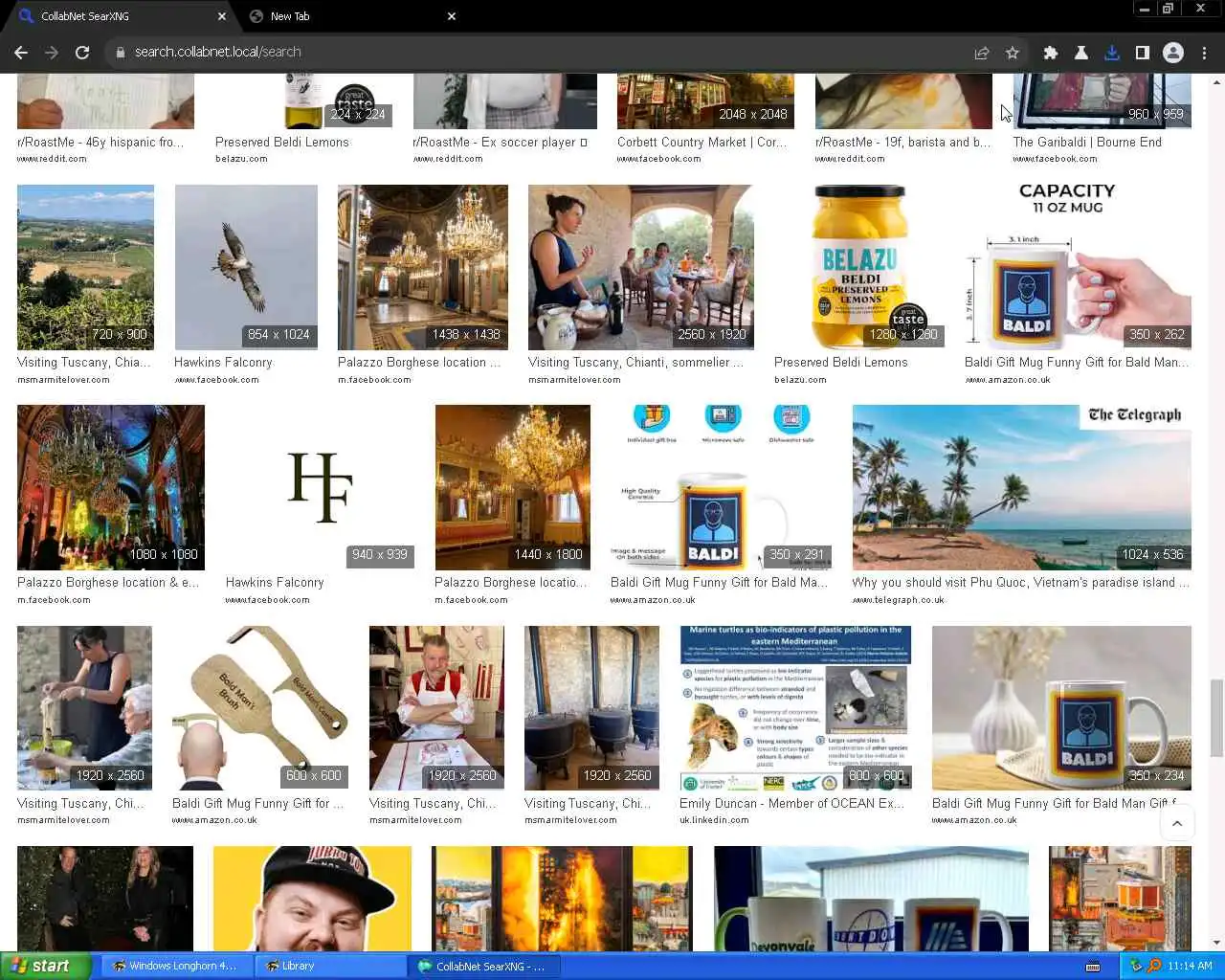Open the Baldi mug with vase image
This screenshot has height=980, width=1225.
coord(1061,708)
